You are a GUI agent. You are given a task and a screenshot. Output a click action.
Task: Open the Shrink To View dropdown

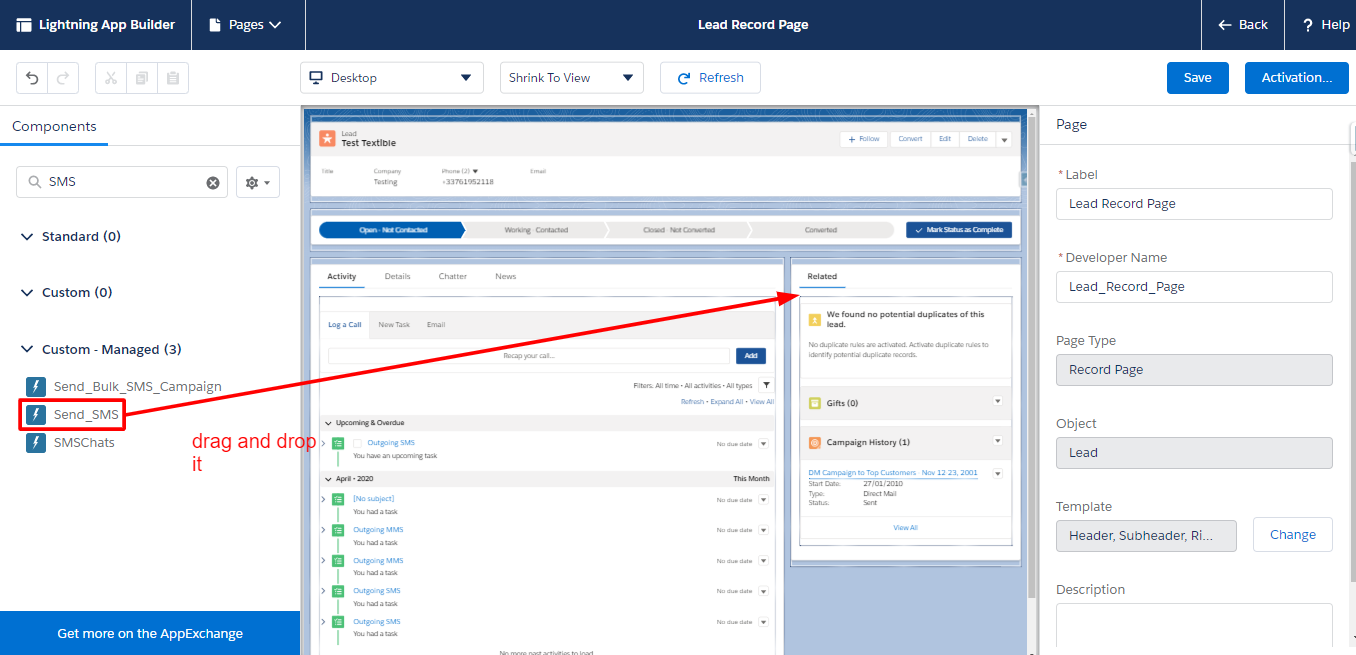(572, 78)
